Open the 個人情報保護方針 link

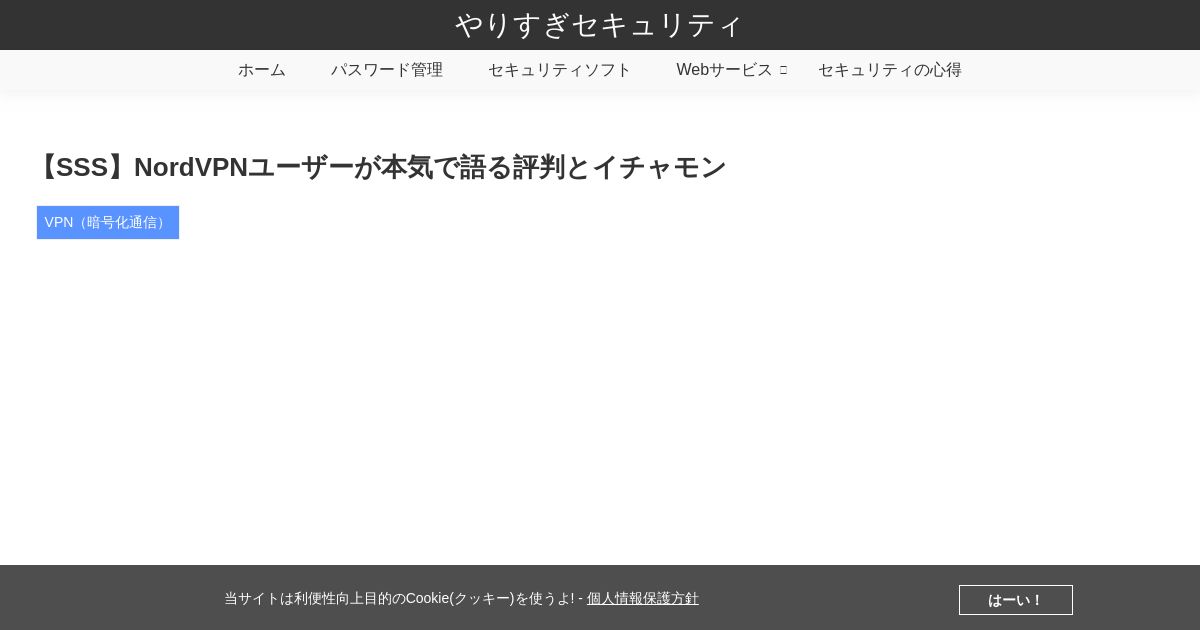(x=643, y=598)
